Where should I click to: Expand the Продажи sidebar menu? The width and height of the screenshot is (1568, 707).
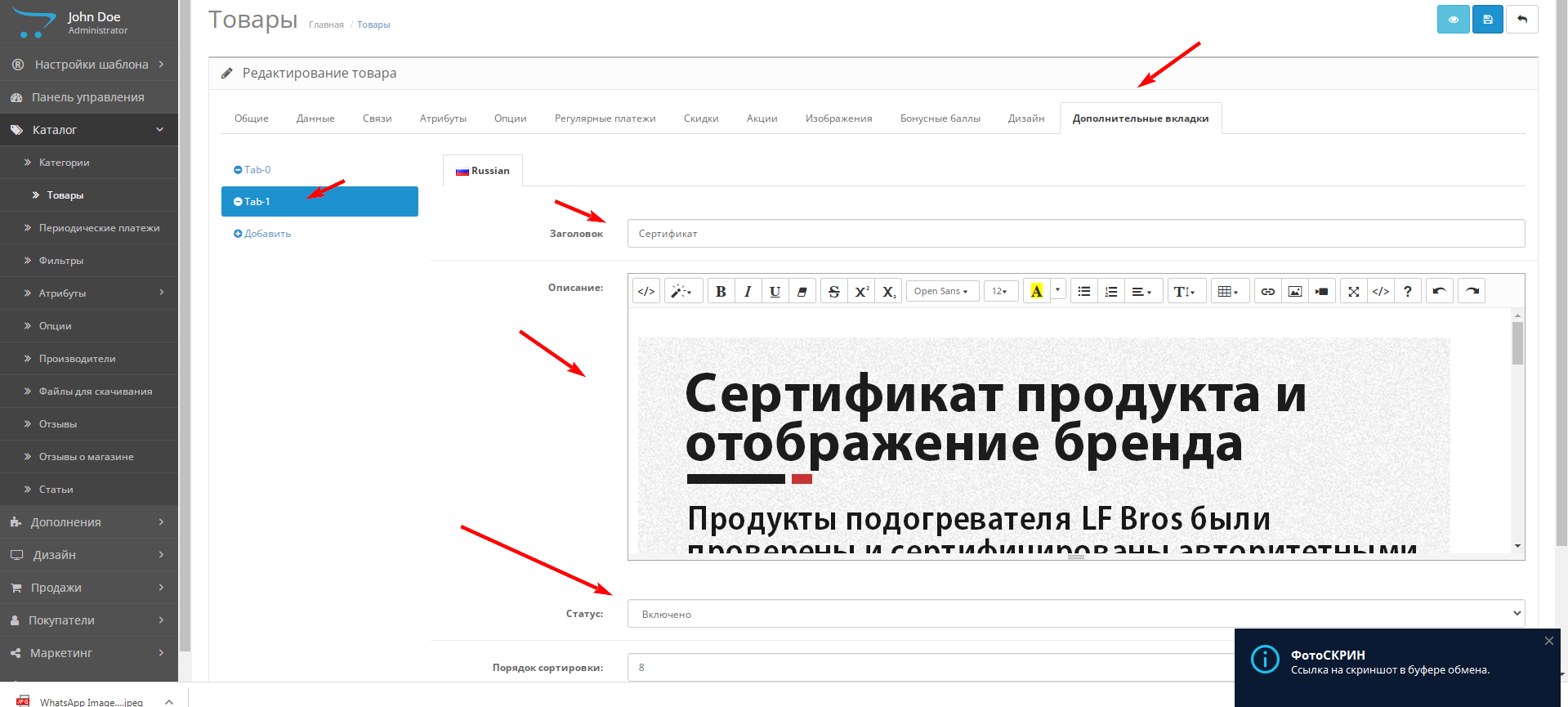pyautogui.click(x=89, y=588)
